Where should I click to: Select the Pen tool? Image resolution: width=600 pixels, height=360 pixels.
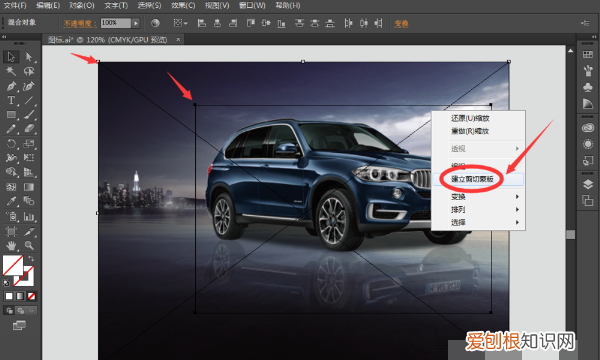coord(11,86)
